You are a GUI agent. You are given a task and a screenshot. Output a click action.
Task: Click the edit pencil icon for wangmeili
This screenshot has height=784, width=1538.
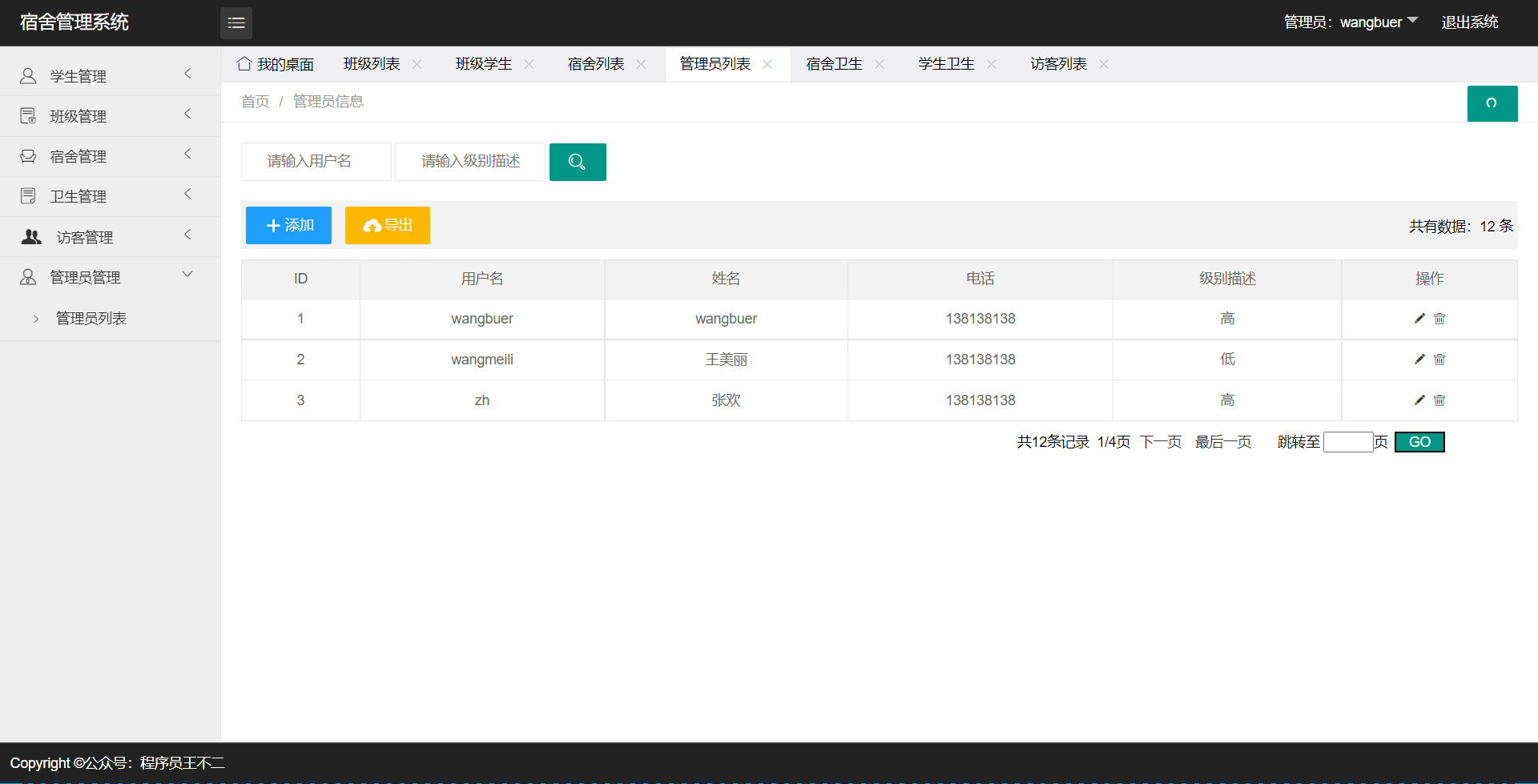point(1419,360)
